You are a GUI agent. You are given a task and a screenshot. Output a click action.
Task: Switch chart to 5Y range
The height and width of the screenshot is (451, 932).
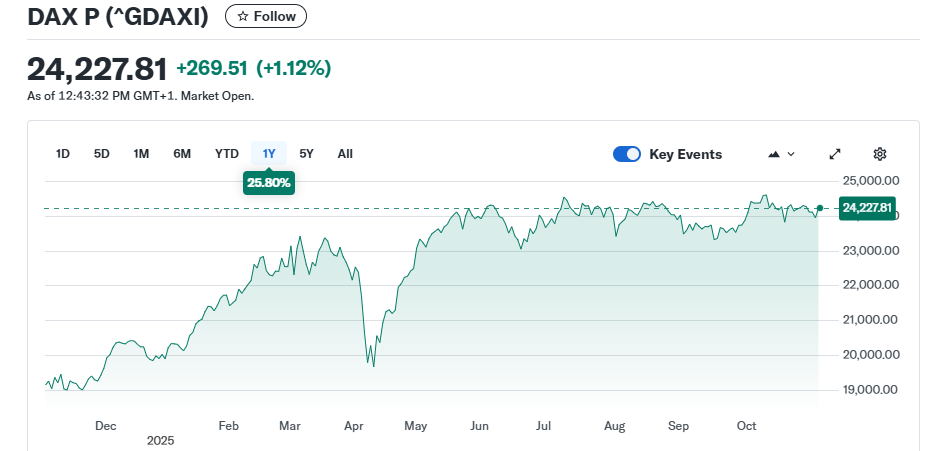point(307,154)
